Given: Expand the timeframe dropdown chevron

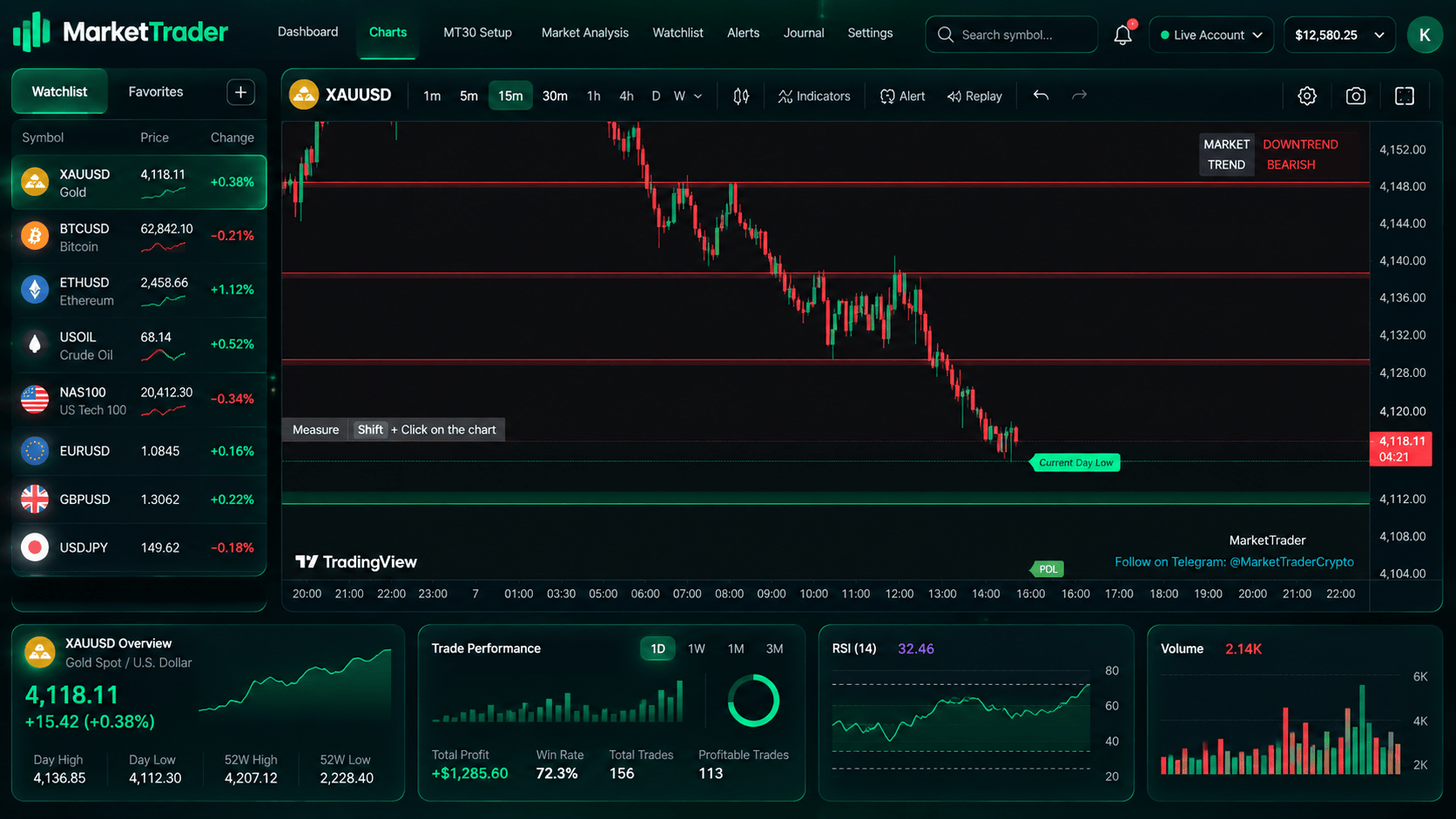Looking at the screenshot, I should (698, 97).
